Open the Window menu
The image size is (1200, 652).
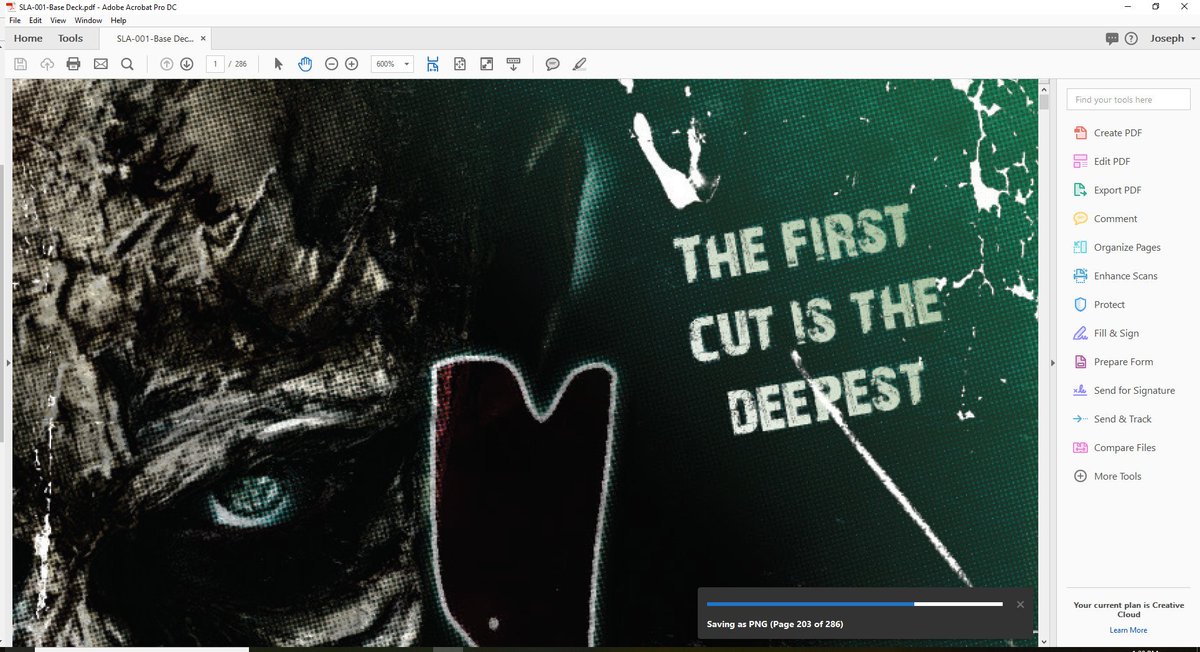click(88, 20)
